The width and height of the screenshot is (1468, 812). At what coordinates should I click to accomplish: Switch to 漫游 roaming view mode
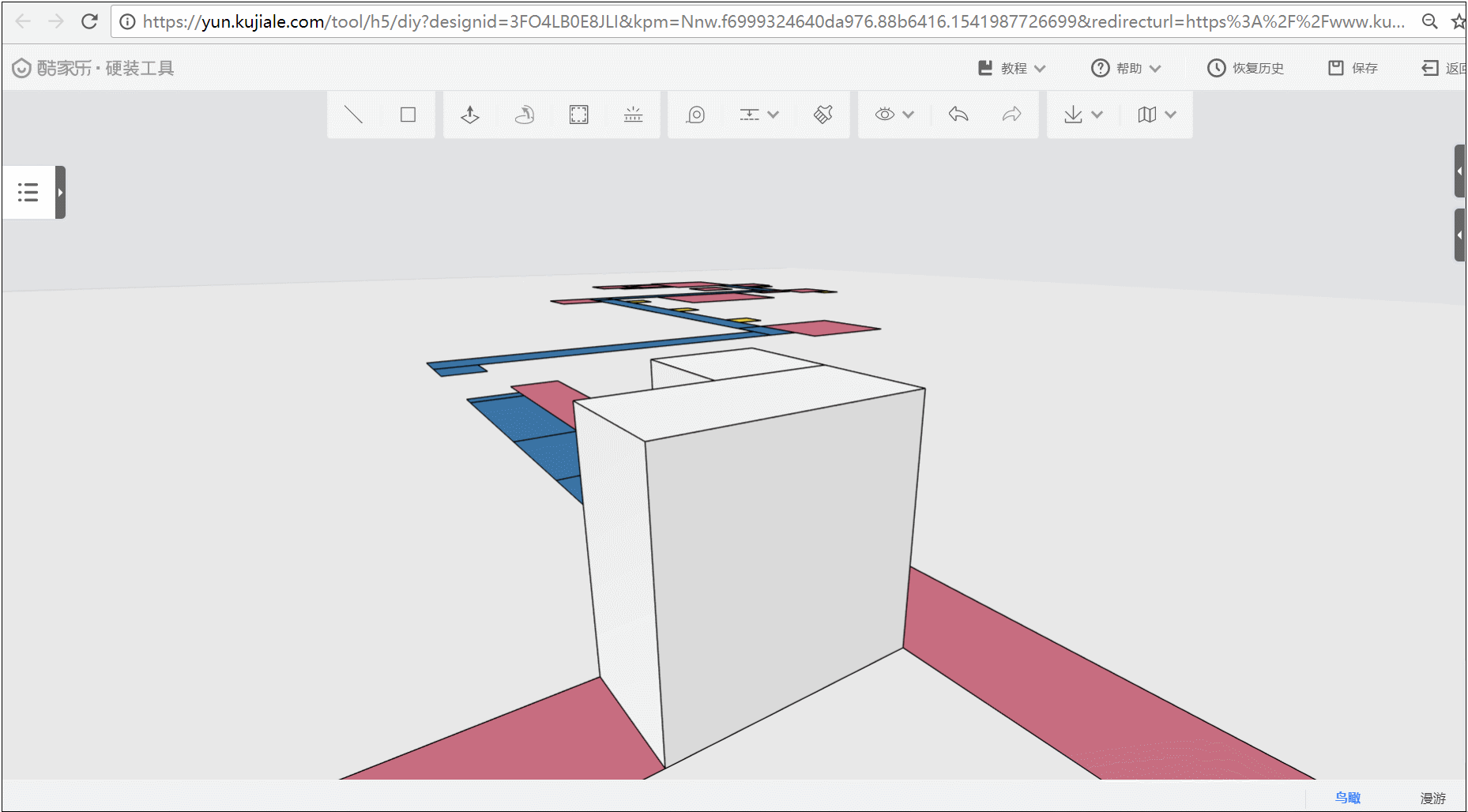click(1432, 798)
